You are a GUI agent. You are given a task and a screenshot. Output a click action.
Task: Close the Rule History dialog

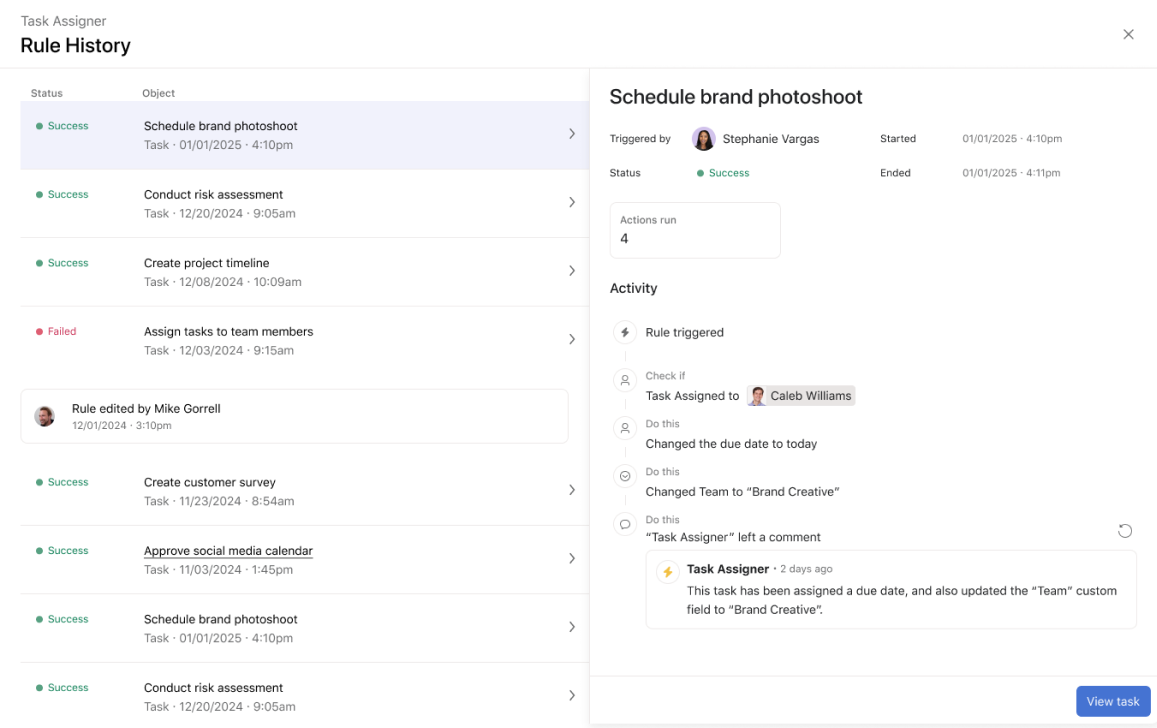click(x=1128, y=35)
